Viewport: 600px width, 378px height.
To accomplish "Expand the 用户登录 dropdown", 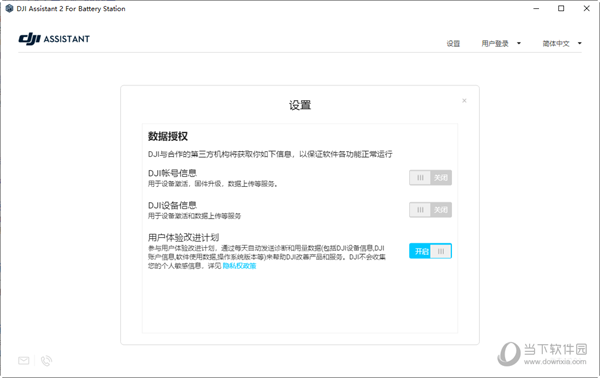I will pos(501,44).
